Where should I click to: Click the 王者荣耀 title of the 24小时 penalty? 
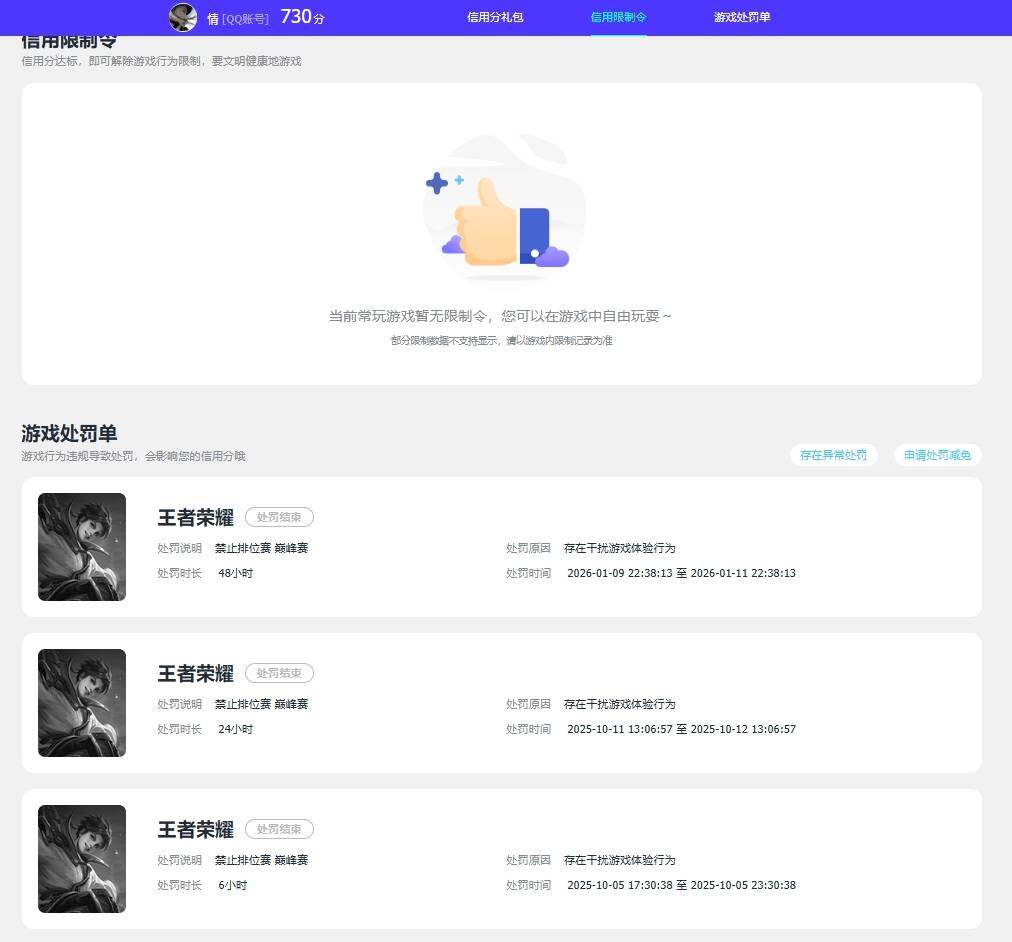point(196,674)
